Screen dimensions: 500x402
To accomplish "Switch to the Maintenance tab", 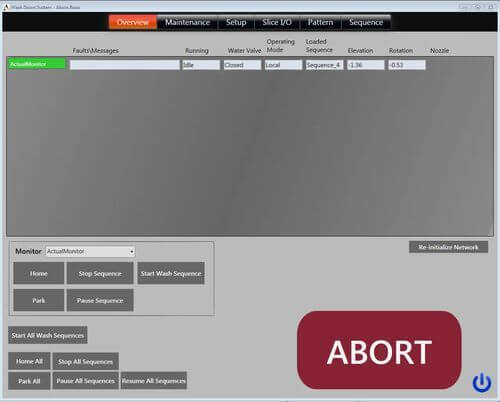I will (x=187, y=22).
